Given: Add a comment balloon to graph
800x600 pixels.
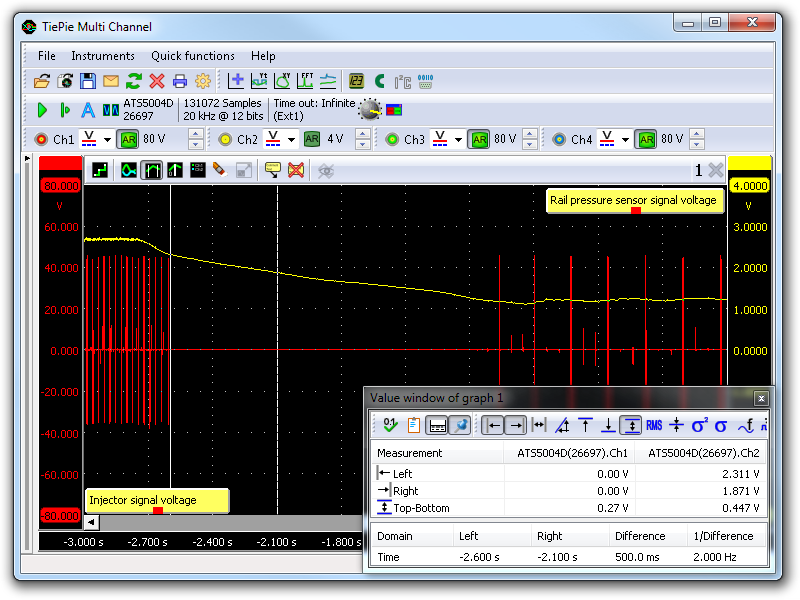Looking at the screenshot, I should click(x=273, y=170).
